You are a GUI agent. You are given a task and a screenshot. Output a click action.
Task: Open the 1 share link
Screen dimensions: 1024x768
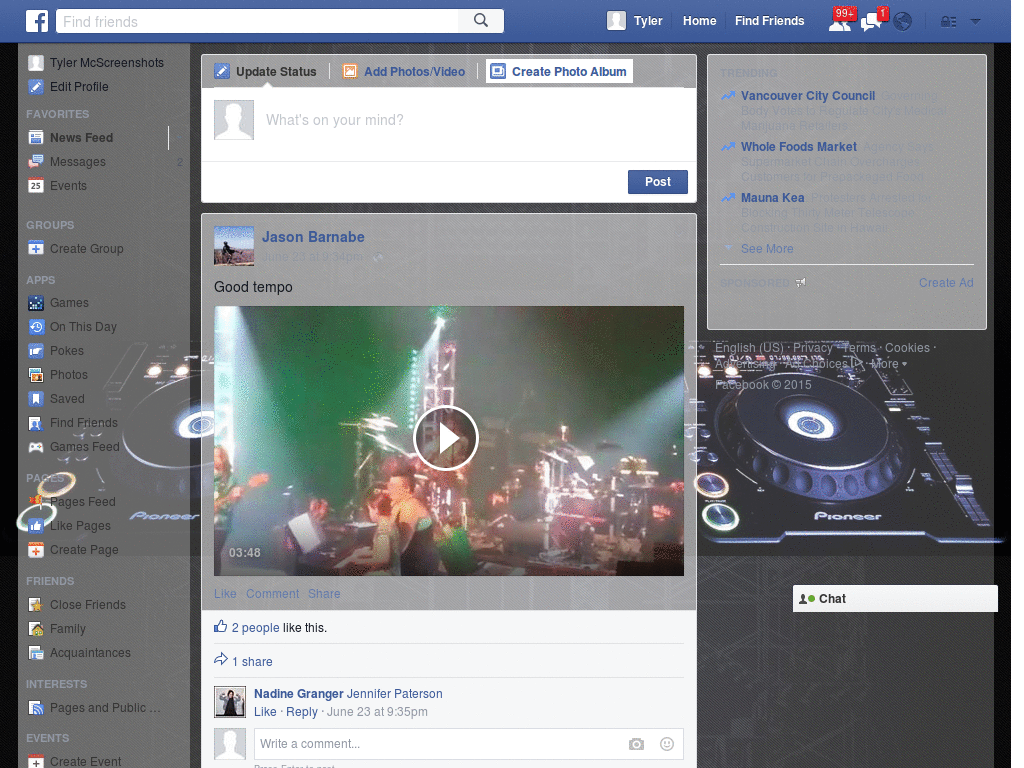click(x=252, y=662)
